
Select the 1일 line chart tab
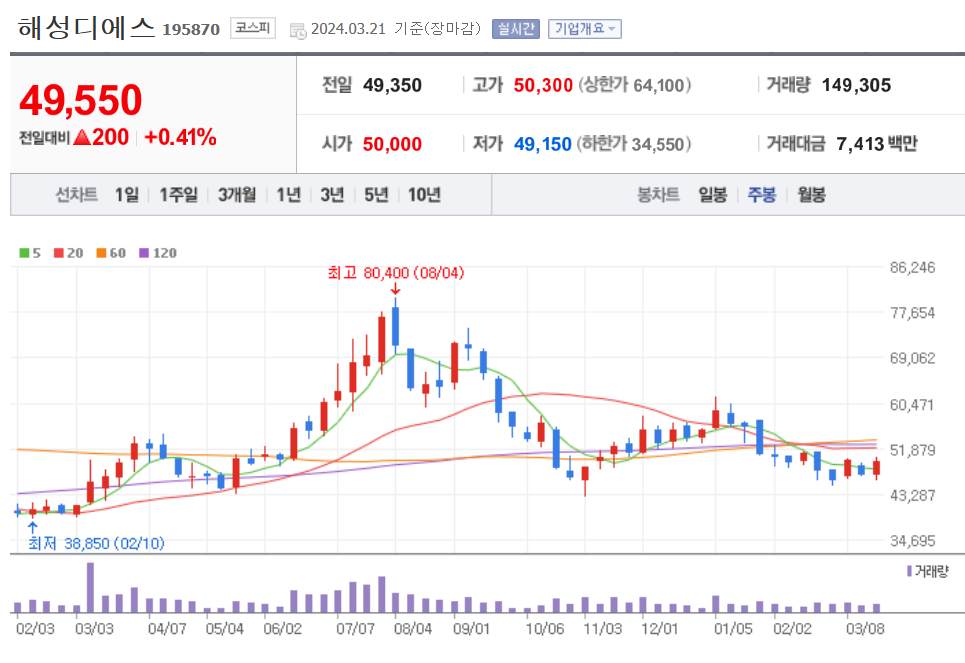[x=127, y=195]
